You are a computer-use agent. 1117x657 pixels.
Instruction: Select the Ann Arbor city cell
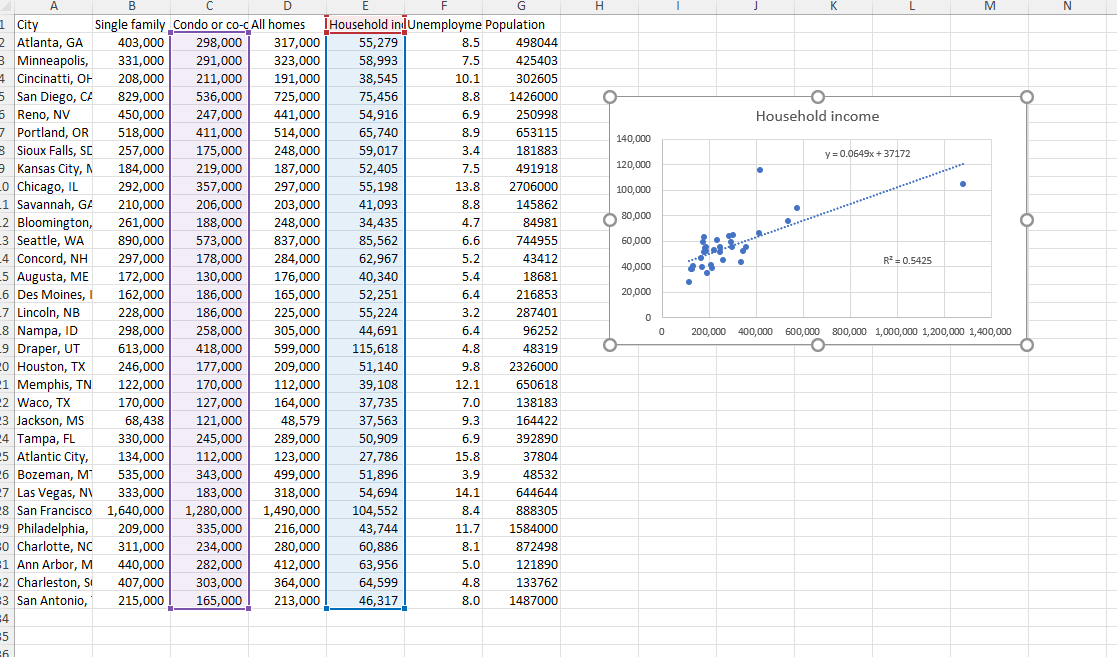pos(53,564)
